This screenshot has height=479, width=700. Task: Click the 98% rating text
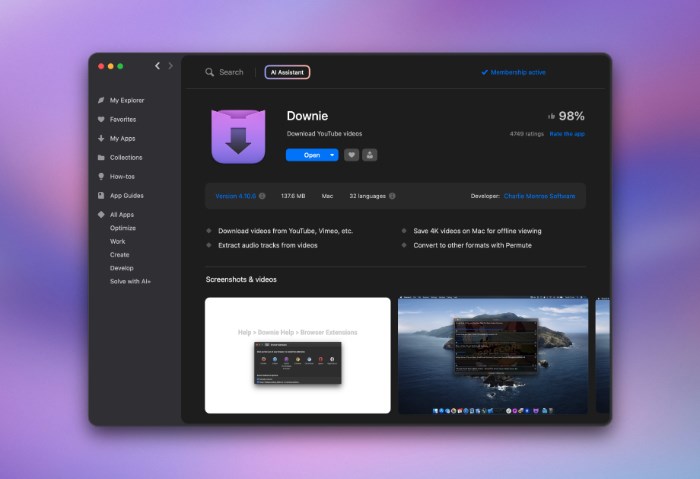click(x=571, y=116)
